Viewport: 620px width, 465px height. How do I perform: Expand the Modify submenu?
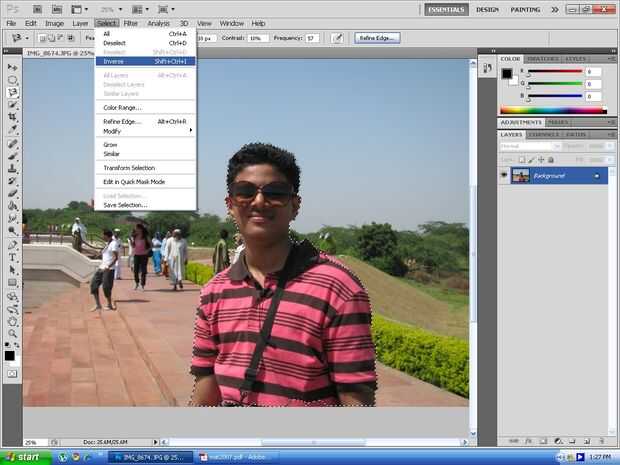[x=146, y=131]
